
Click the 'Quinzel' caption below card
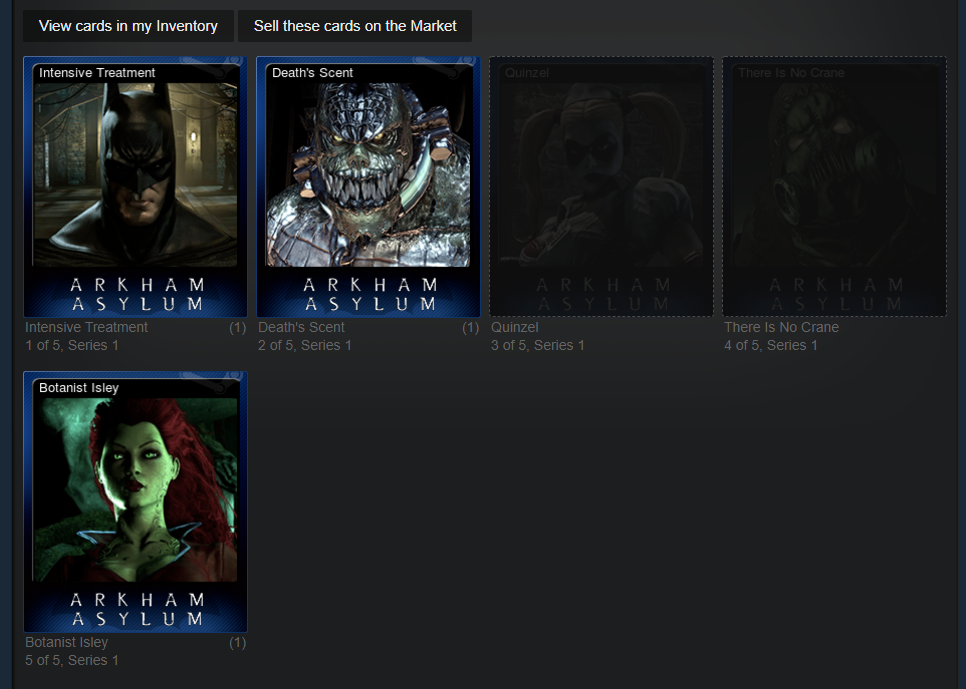coord(514,327)
